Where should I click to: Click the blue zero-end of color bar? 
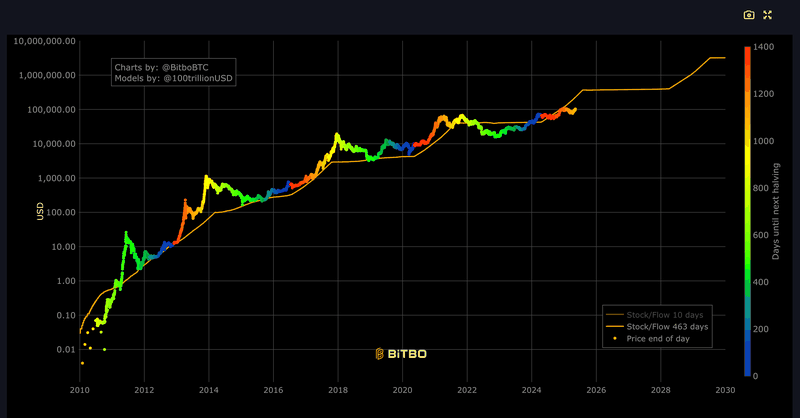[x=747, y=372]
